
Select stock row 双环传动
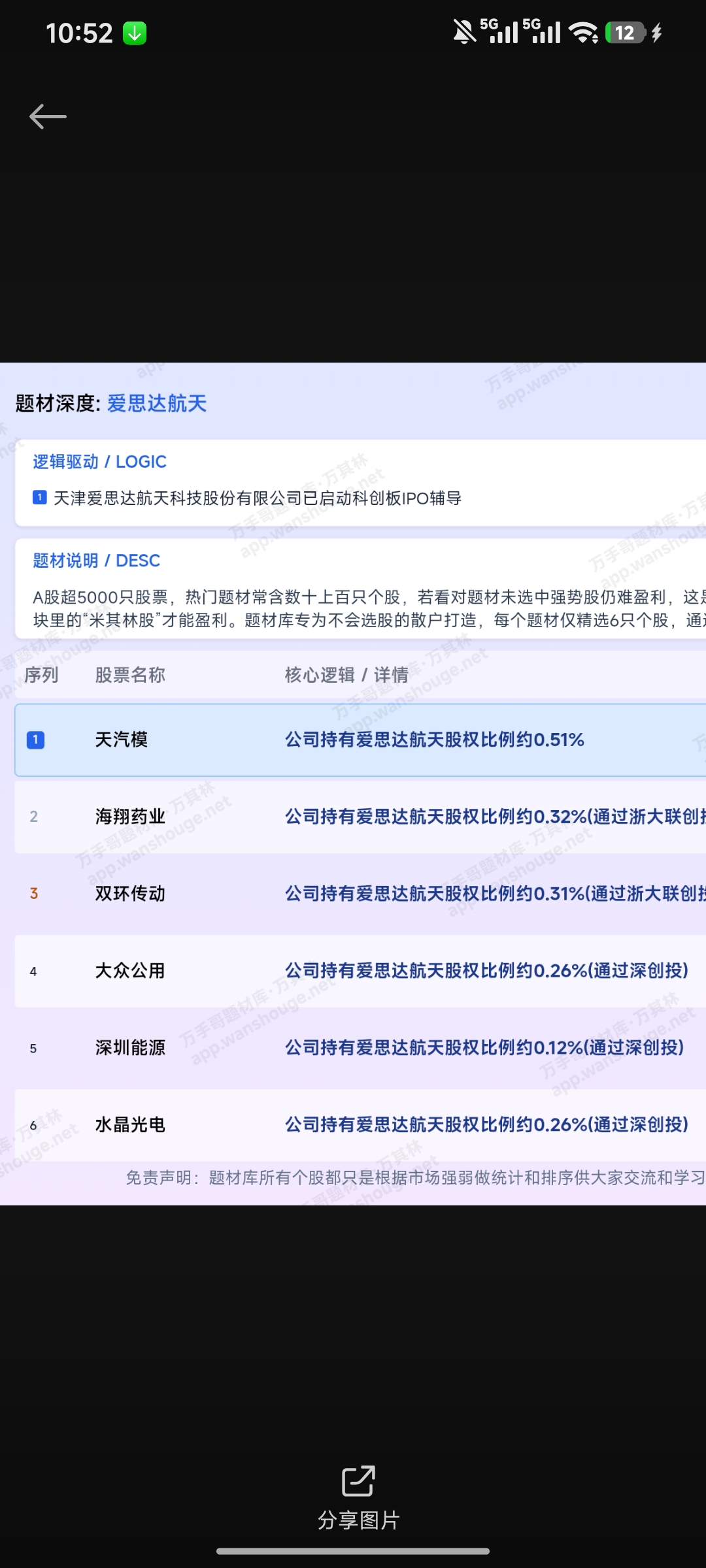tap(360, 894)
